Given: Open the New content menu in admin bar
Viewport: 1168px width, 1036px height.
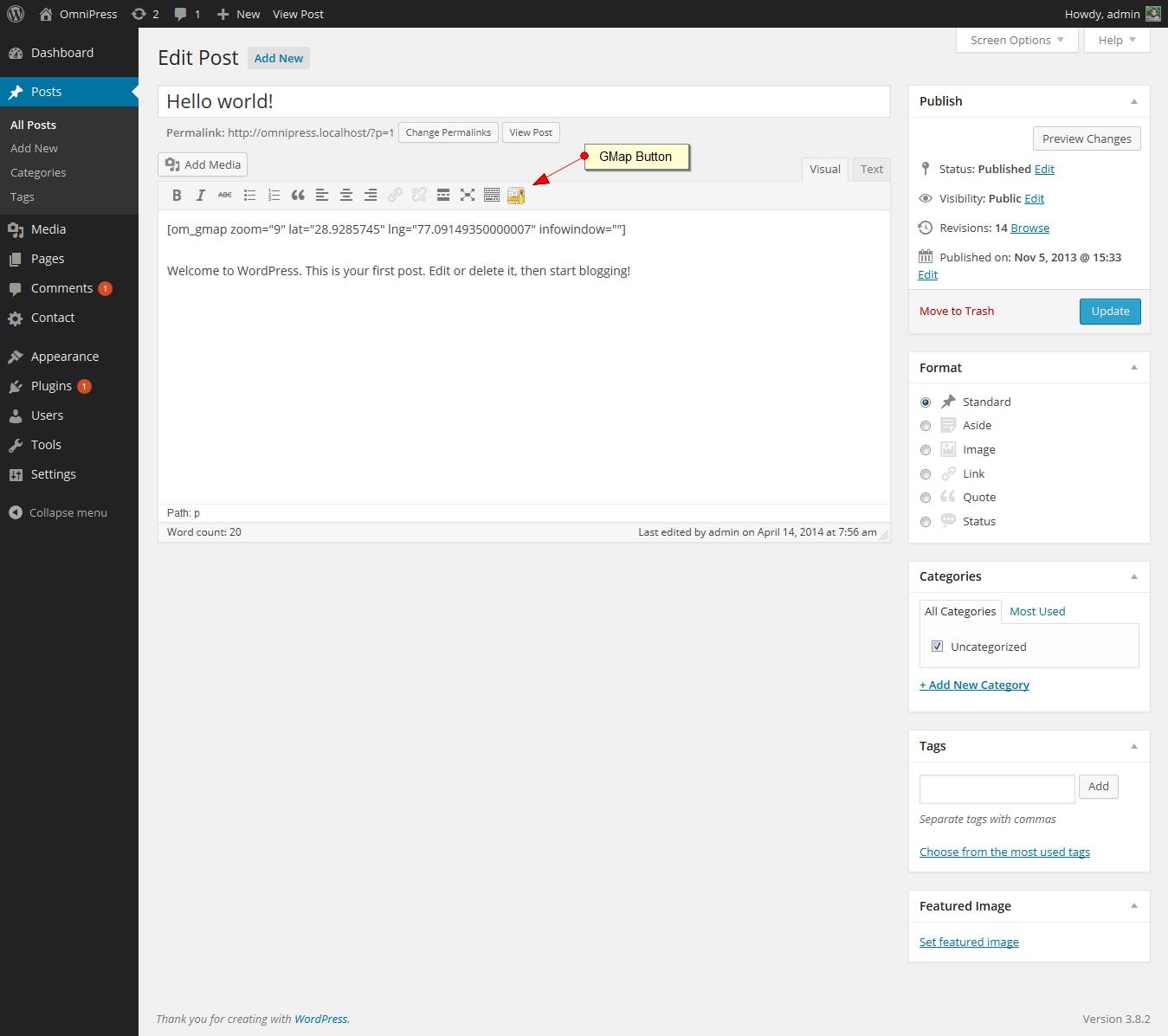Looking at the screenshot, I should 238,14.
